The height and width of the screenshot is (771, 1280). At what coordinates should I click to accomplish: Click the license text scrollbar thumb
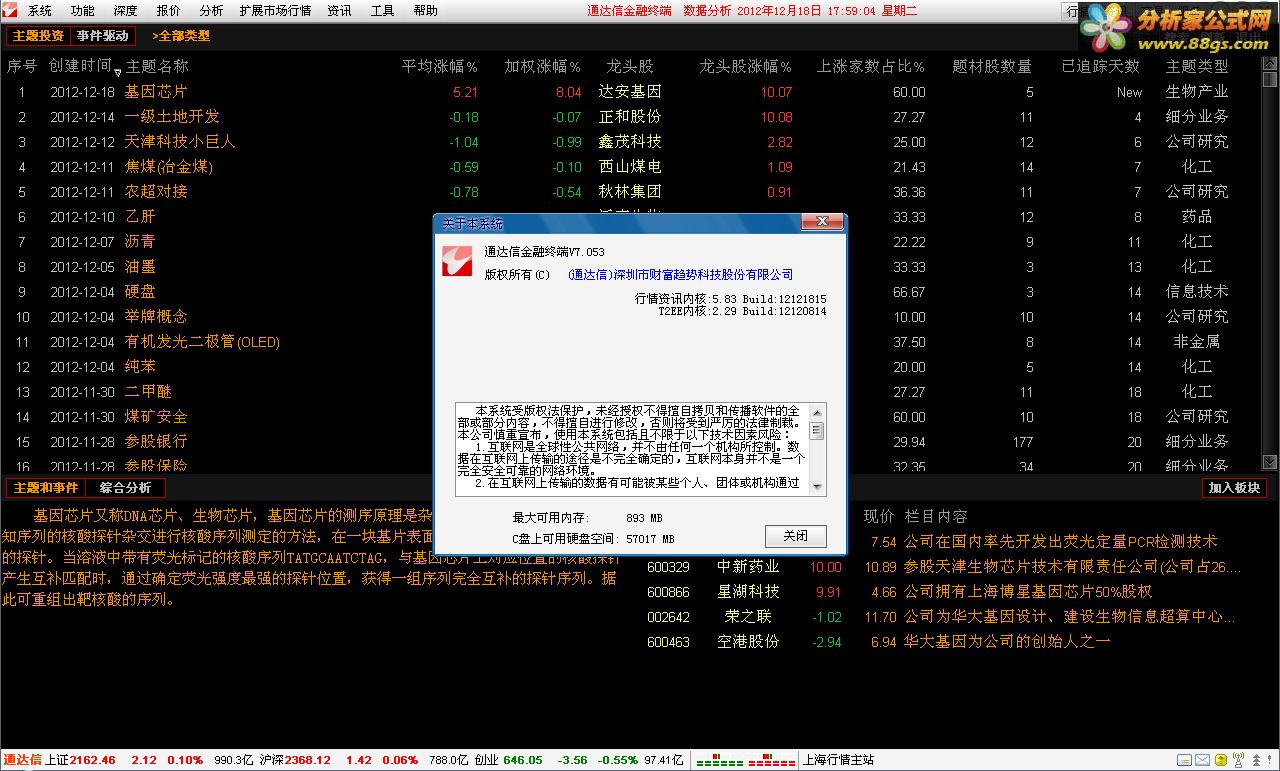tap(817, 431)
